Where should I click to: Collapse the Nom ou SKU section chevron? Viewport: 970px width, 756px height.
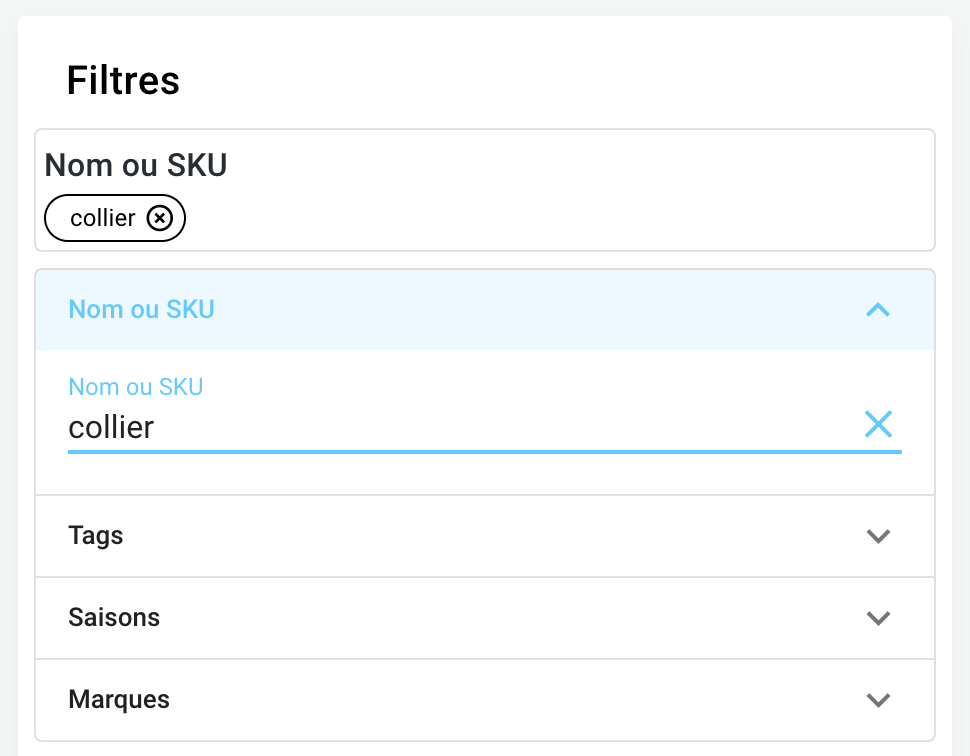click(x=878, y=310)
